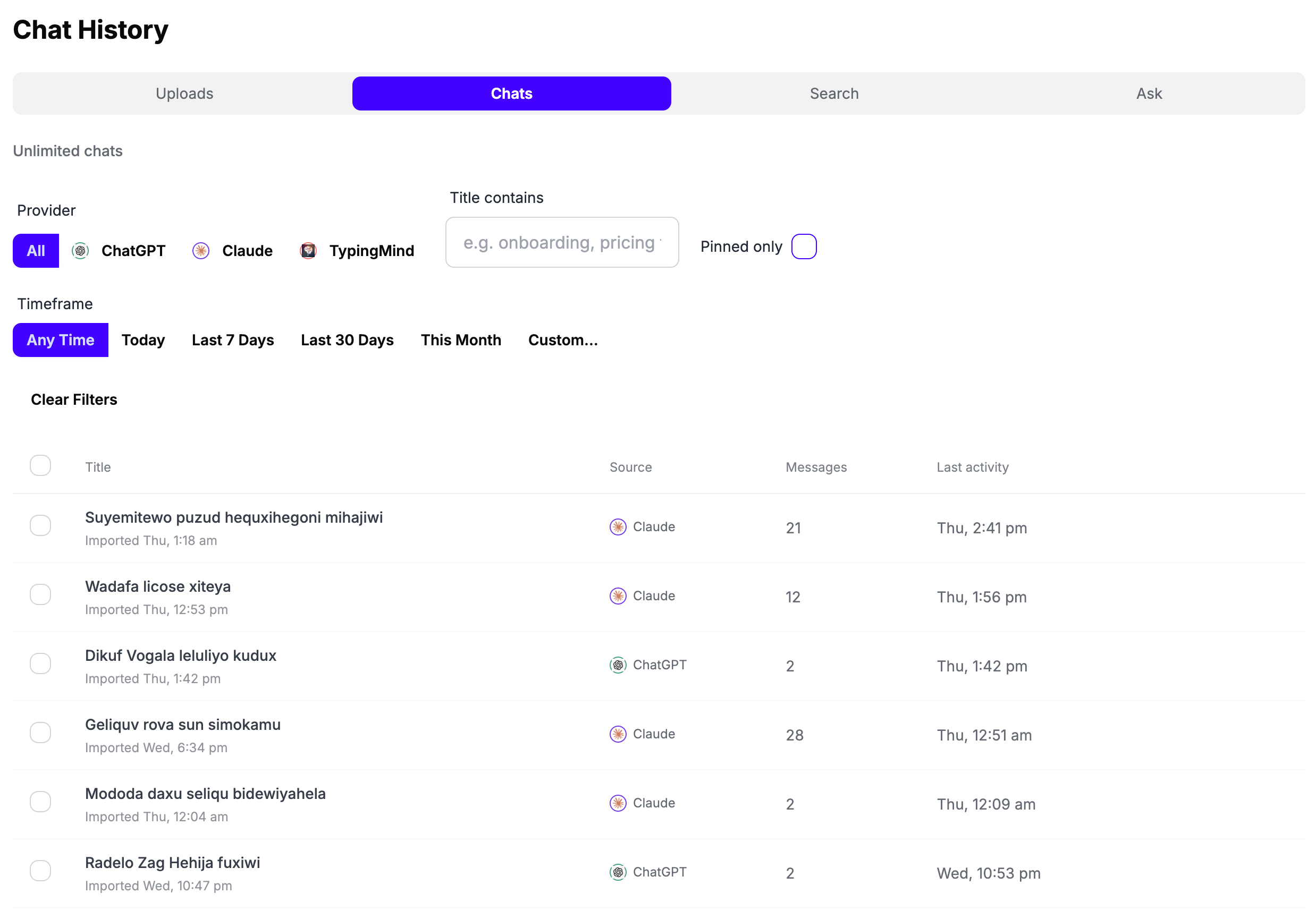Click the ChatGPT icon beside Dikuf Vogala leluliyo
1316x919 pixels.
(617, 665)
